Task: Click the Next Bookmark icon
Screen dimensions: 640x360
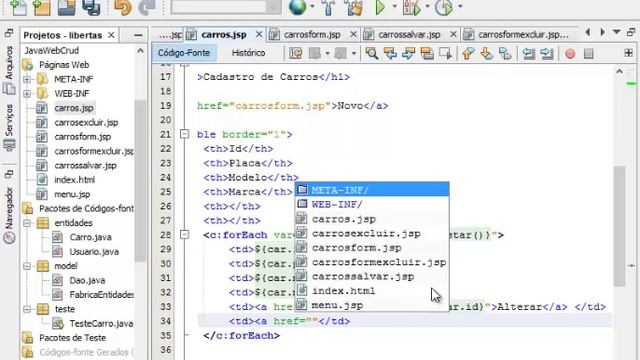Action: (x=487, y=53)
